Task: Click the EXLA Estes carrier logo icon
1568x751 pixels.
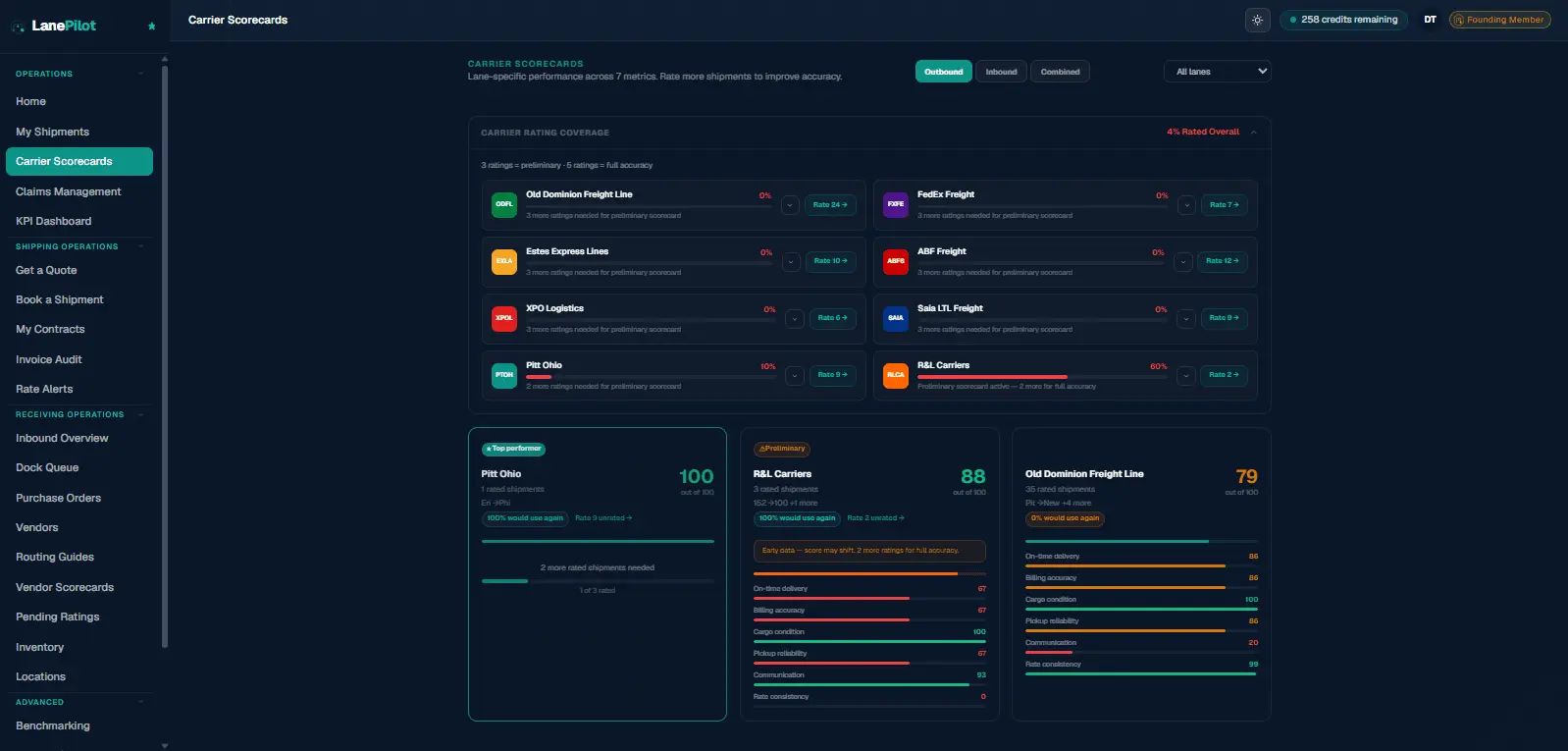Action: 504,261
